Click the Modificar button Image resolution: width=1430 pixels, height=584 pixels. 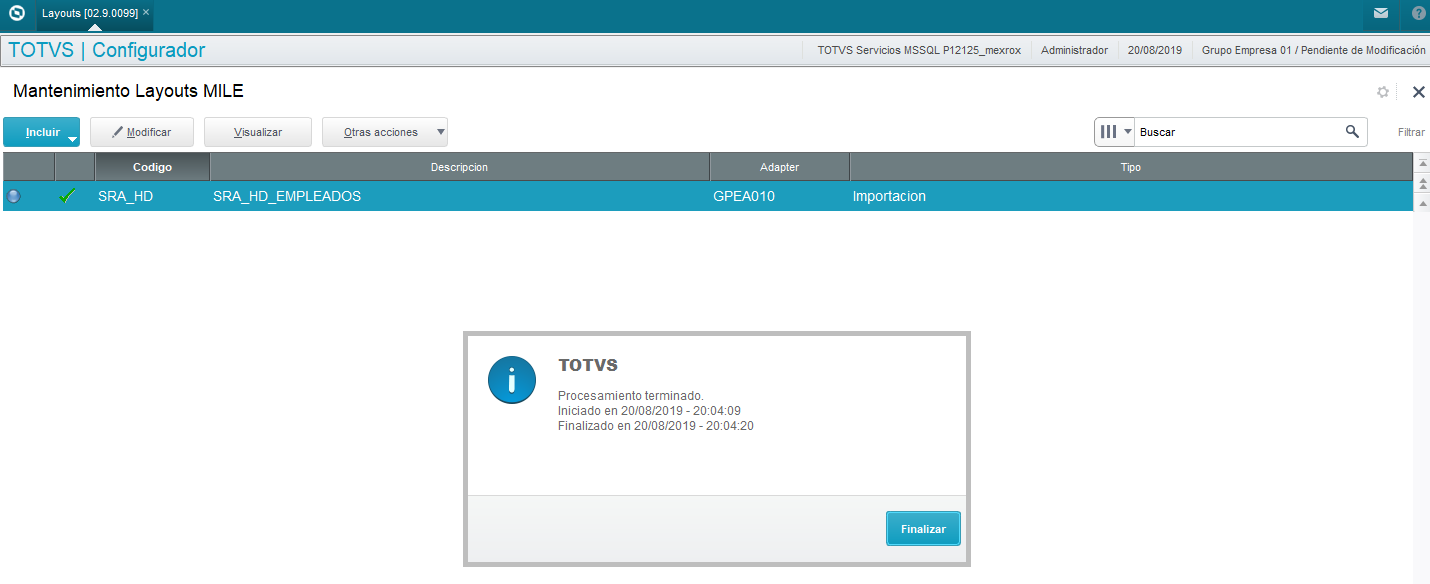pyautogui.click(x=142, y=132)
